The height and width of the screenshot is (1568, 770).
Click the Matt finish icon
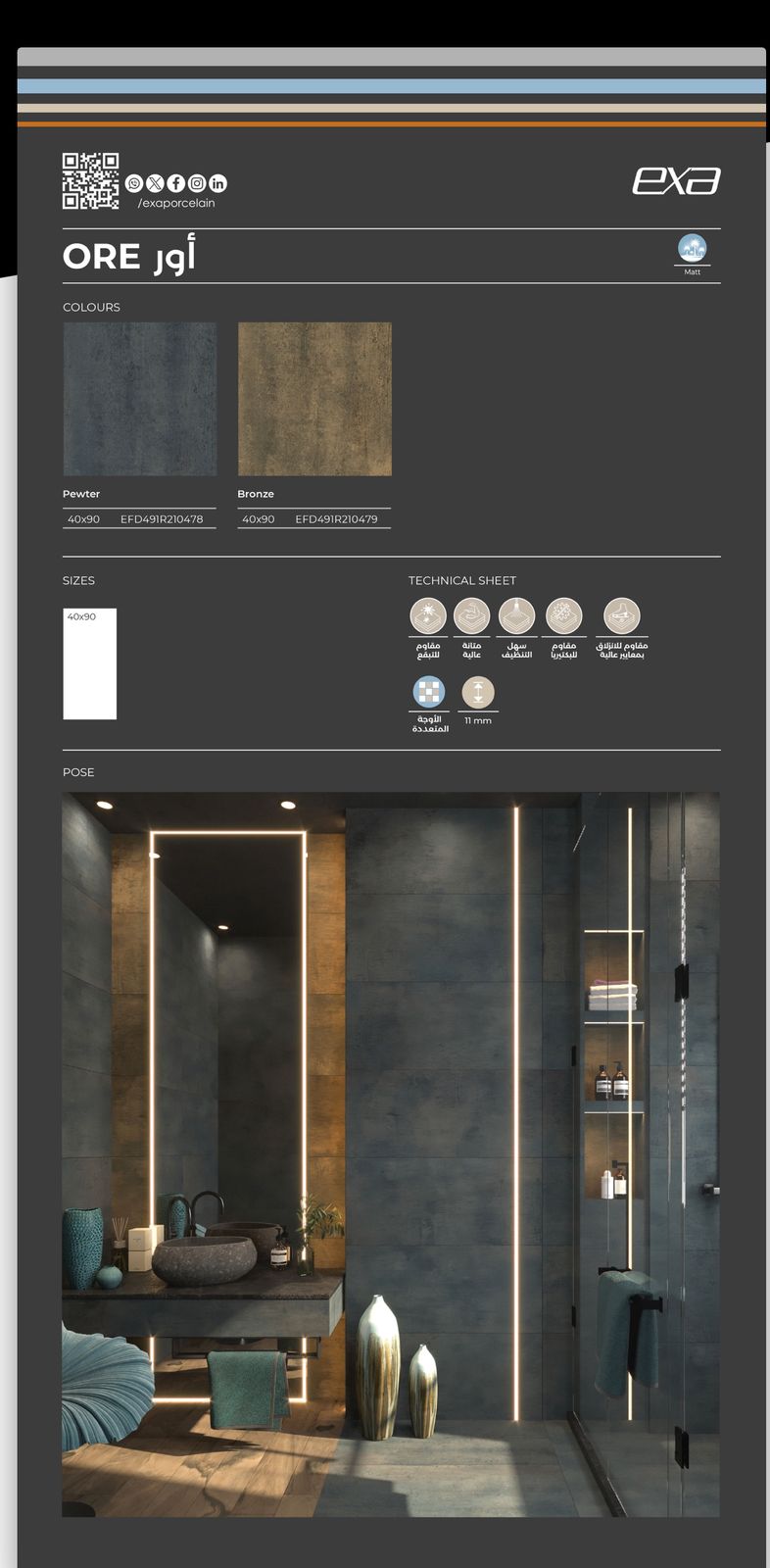pyautogui.click(x=692, y=248)
